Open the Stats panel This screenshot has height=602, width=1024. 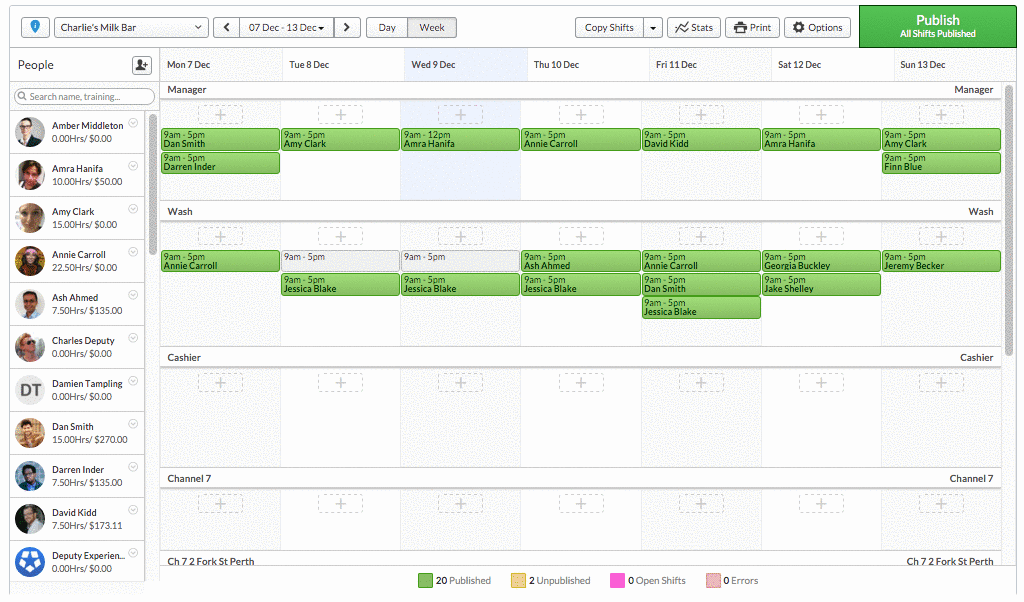pos(693,27)
